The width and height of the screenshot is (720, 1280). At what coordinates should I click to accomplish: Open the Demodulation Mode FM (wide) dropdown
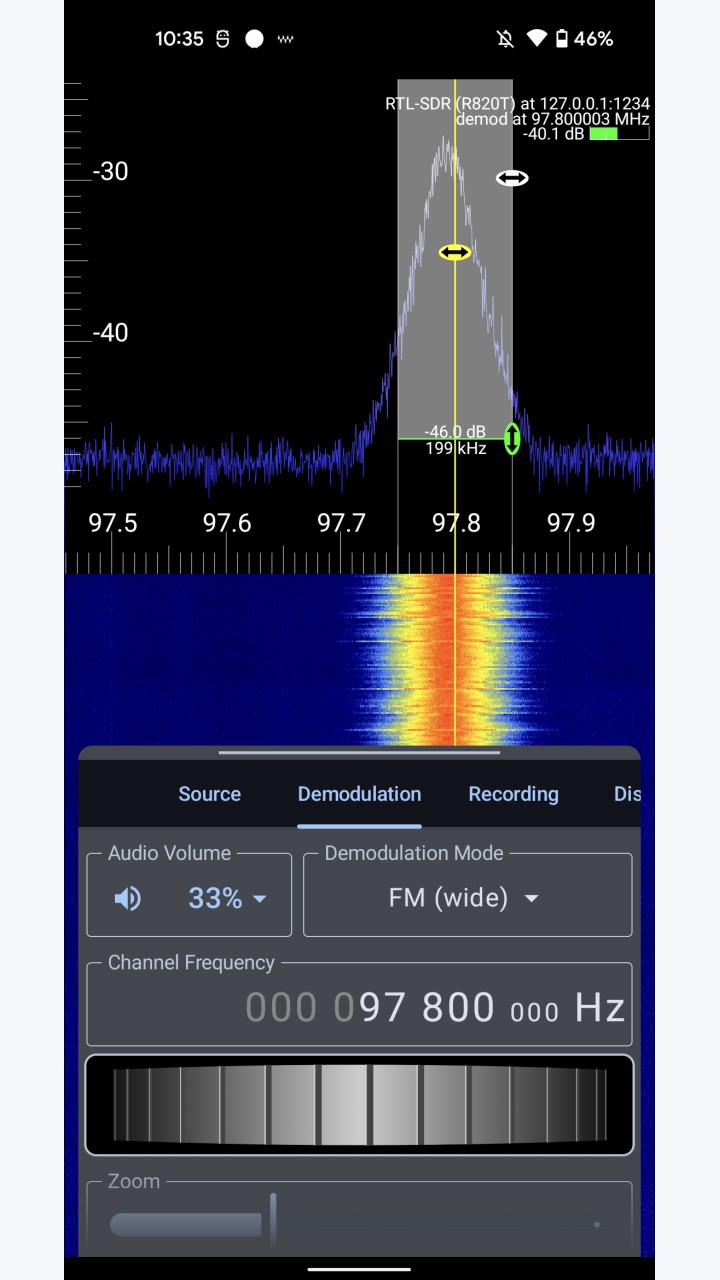tap(464, 897)
